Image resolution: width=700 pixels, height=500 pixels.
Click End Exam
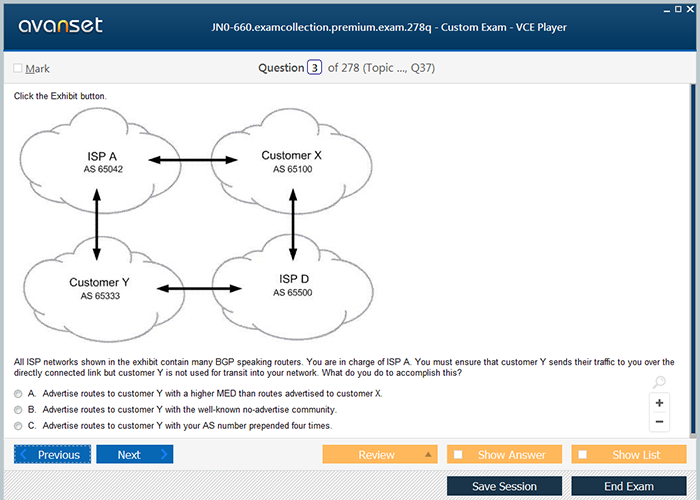pos(629,486)
